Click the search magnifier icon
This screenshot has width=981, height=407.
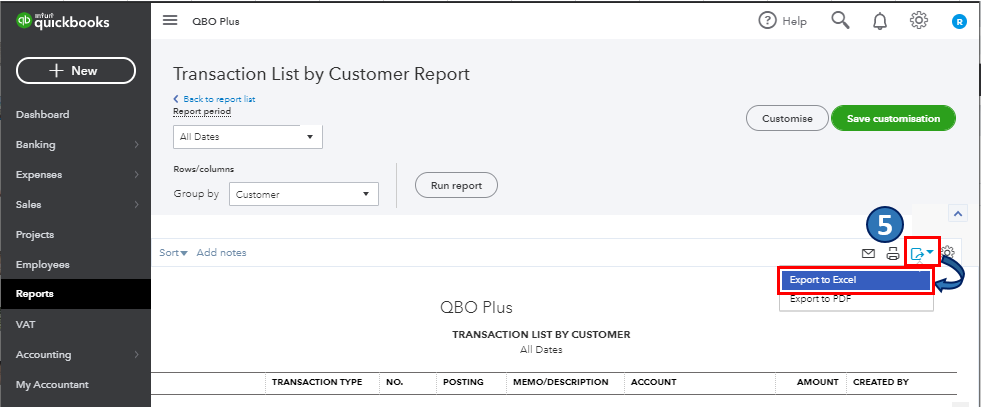tap(841, 21)
